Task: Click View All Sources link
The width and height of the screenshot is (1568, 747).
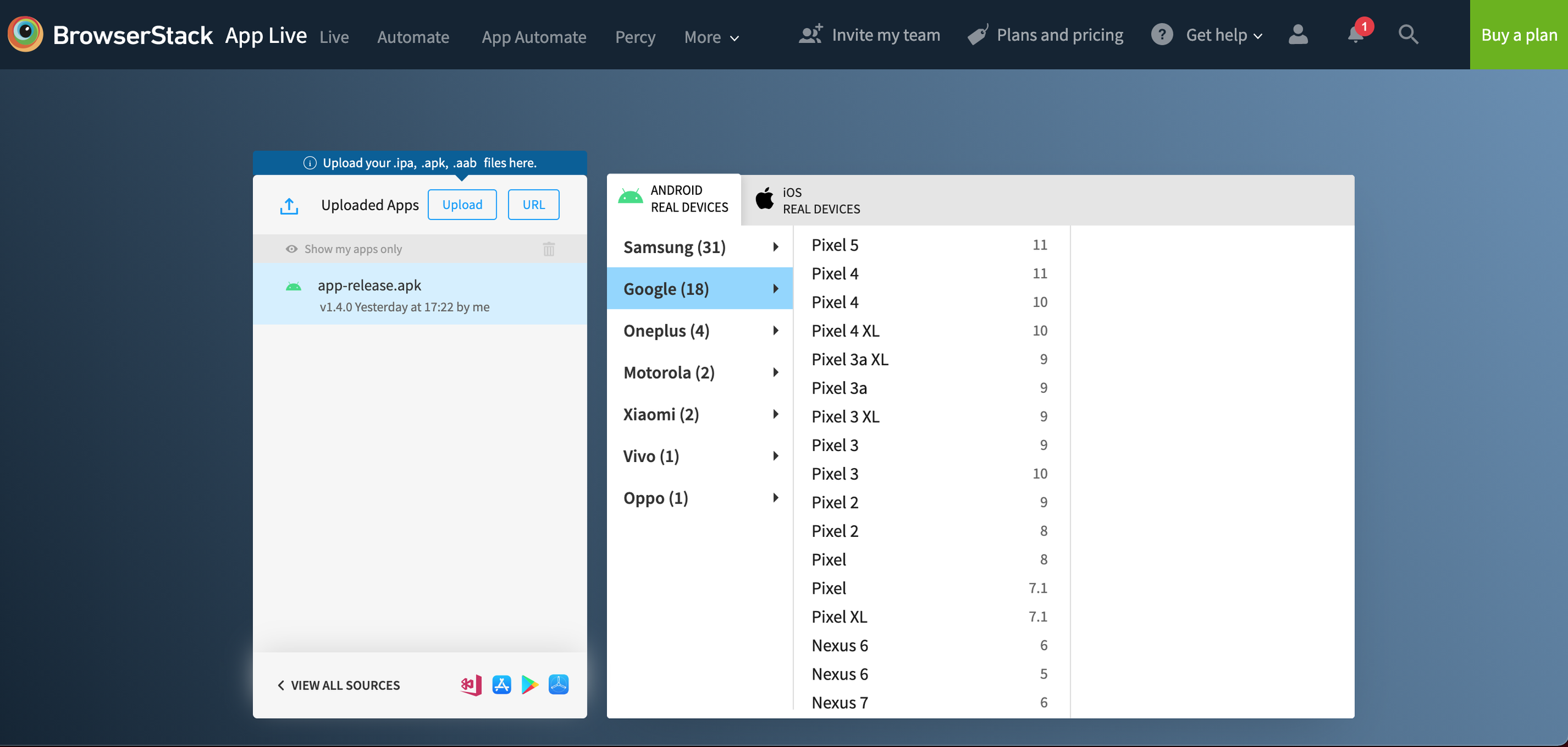Action: 339,685
